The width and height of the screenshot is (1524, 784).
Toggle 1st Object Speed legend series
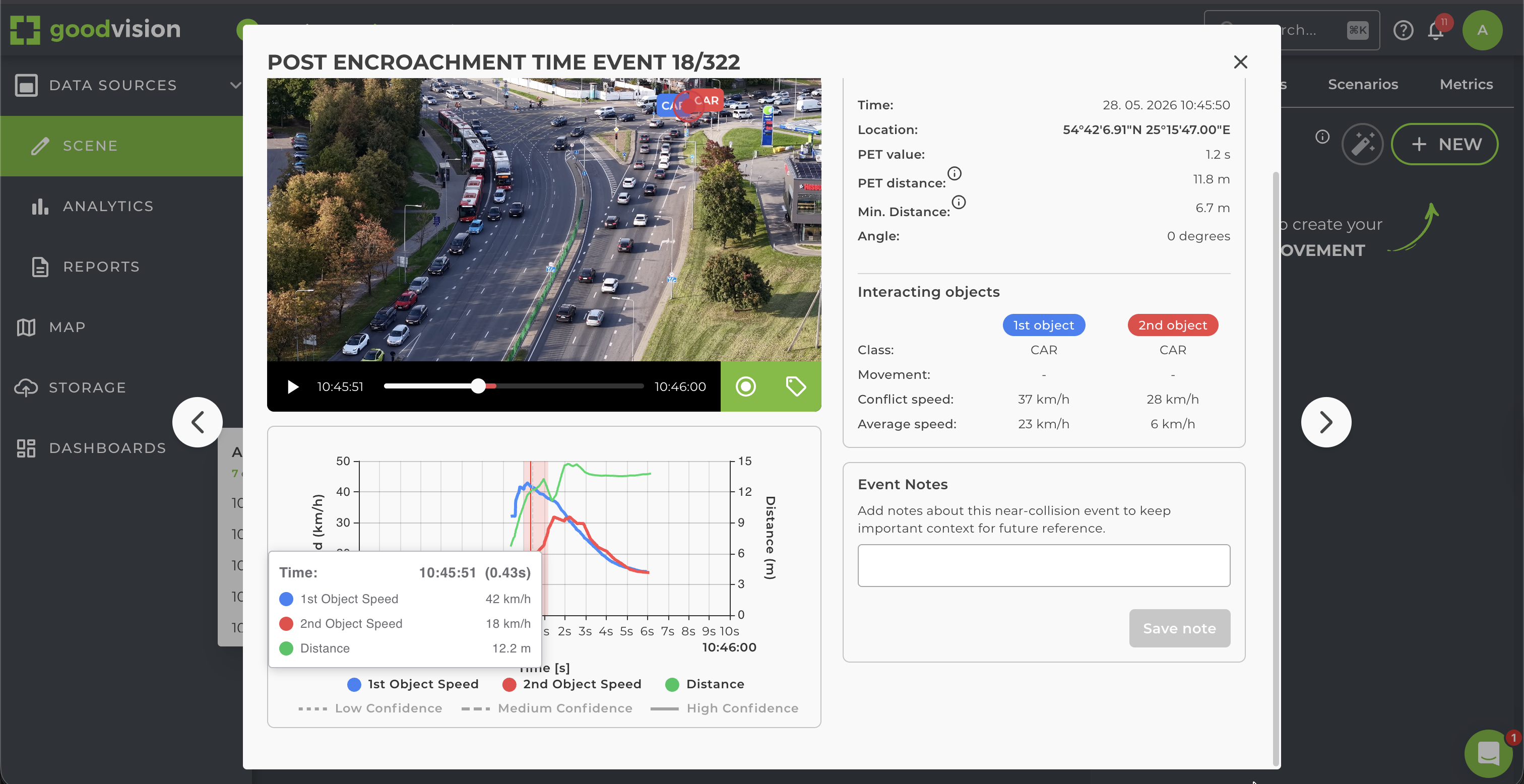[413, 685]
